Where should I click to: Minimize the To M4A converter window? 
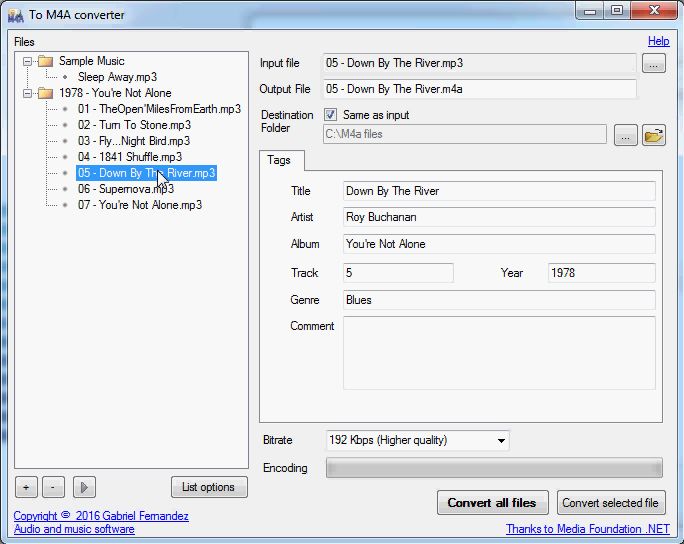tap(590, 10)
